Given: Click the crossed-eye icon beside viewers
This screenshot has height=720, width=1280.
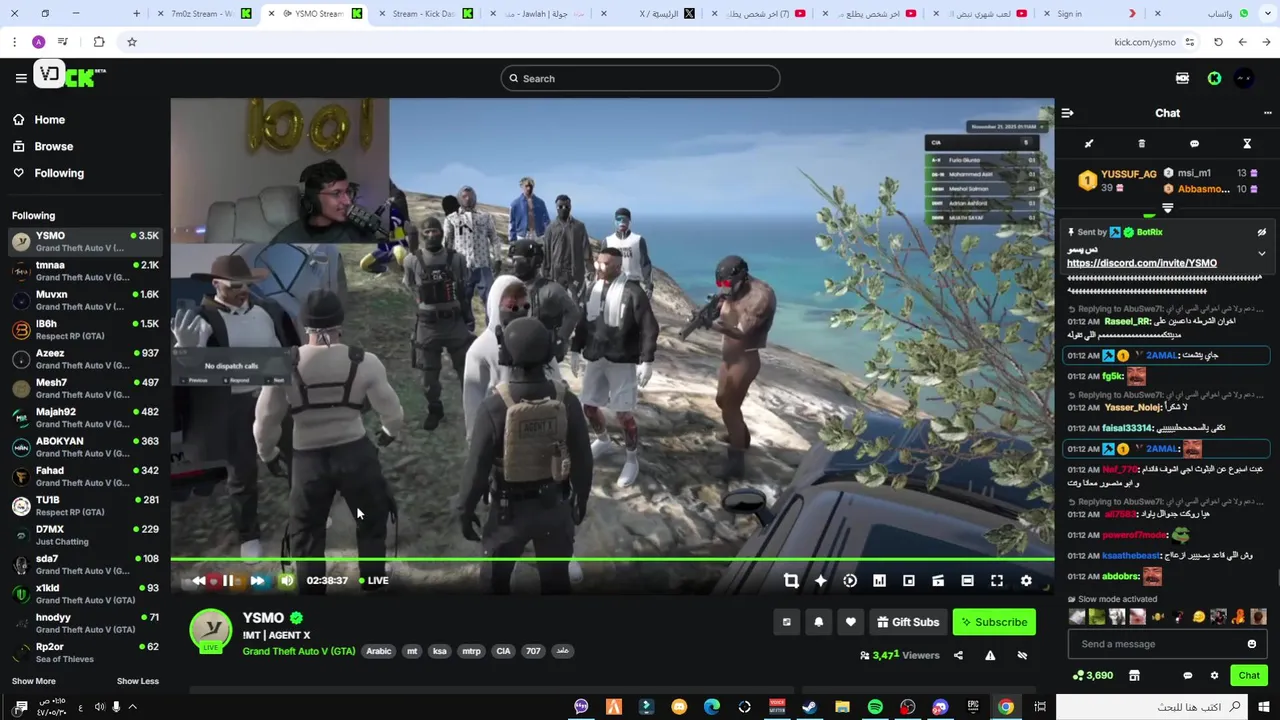Looking at the screenshot, I should click(x=1022, y=655).
